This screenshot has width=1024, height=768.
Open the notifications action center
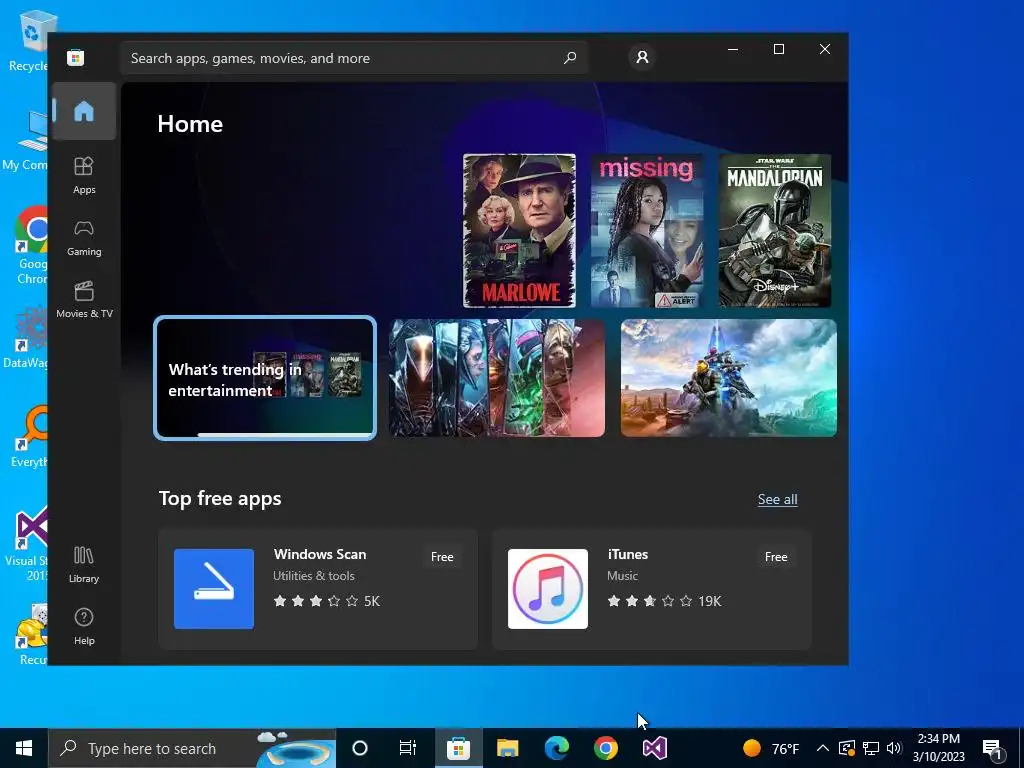992,748
